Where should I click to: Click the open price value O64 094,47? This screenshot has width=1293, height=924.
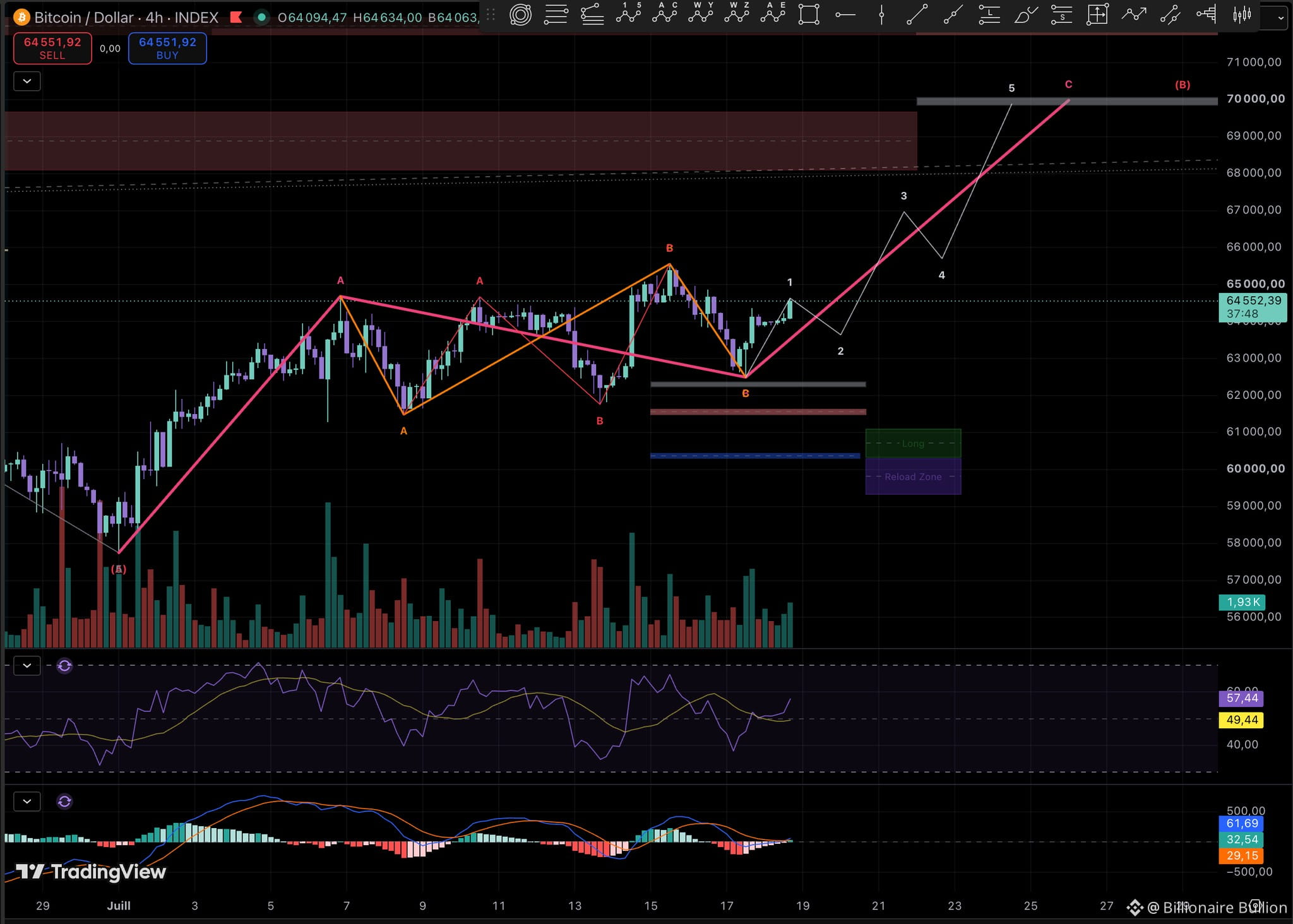pyautogui.click(x=312, y=18)
